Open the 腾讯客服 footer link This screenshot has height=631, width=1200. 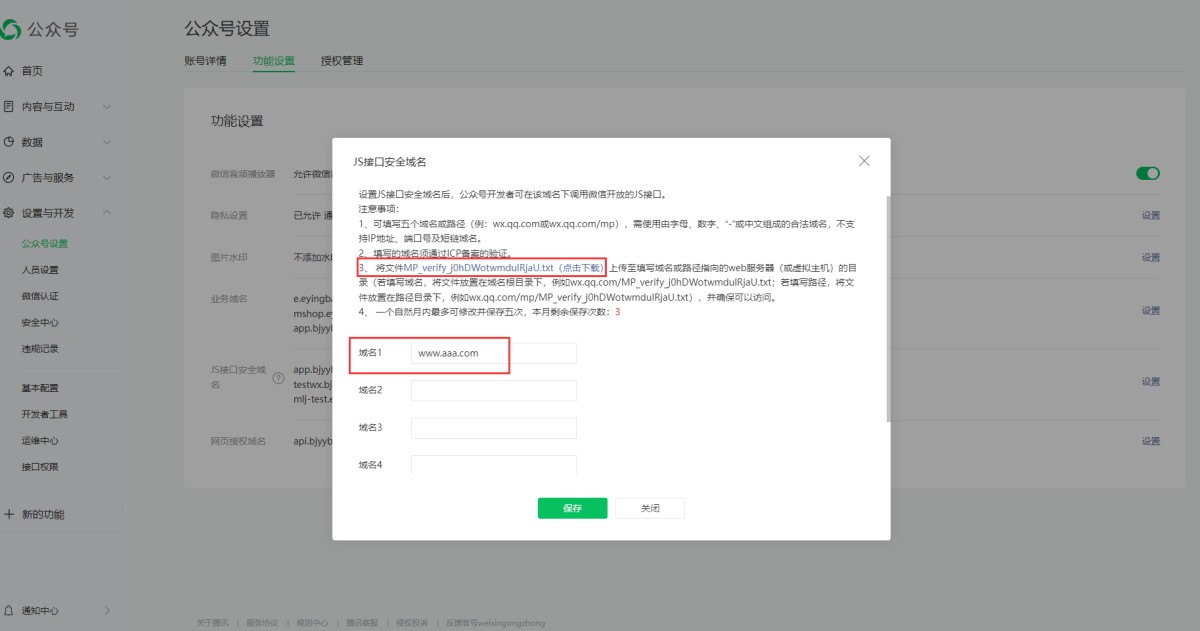[362, 623]
